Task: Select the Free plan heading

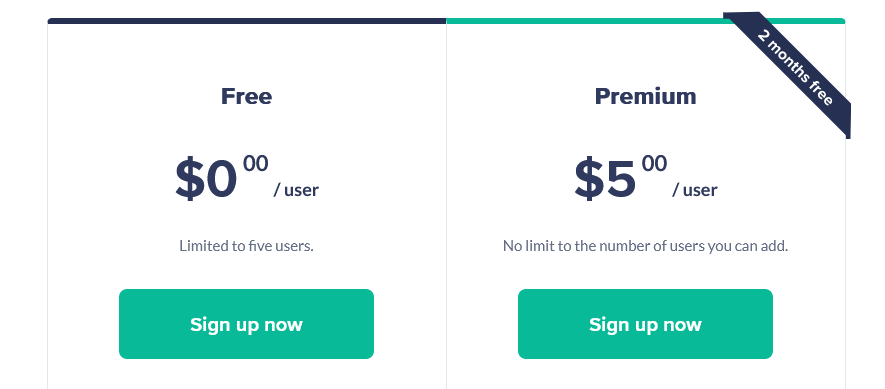Action: 246,96
